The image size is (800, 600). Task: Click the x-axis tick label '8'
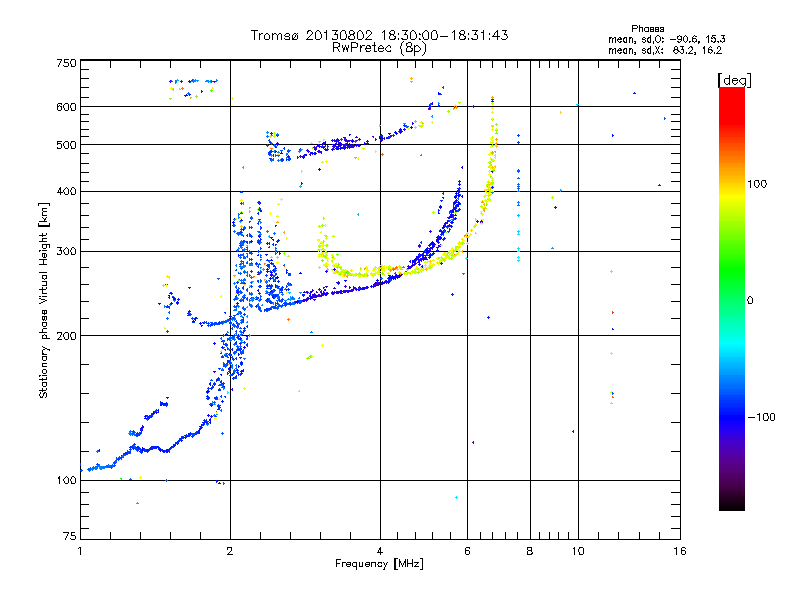[530, 551]
